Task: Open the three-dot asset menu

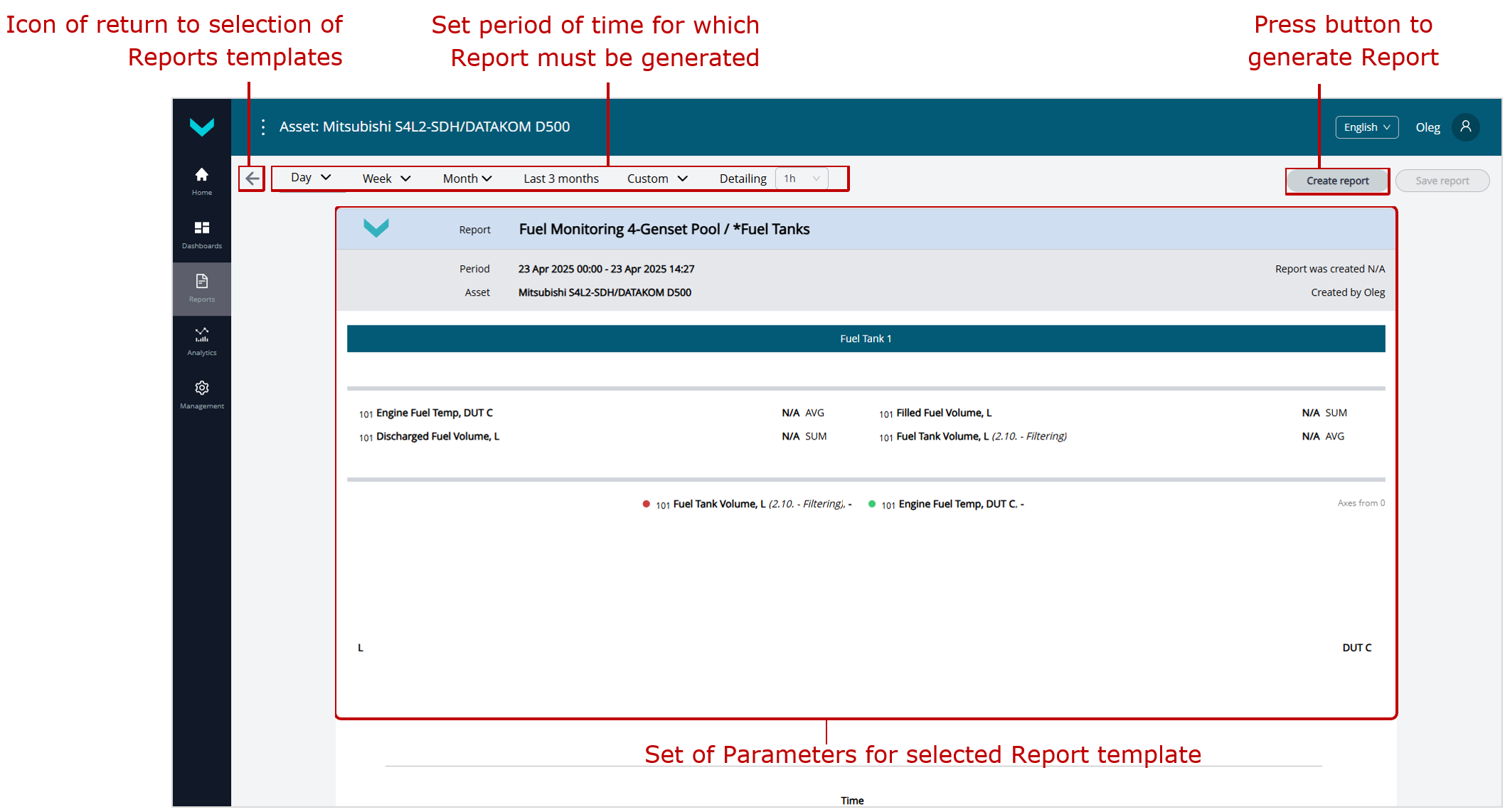Action: pyautogui.click(x=263, y=127)
